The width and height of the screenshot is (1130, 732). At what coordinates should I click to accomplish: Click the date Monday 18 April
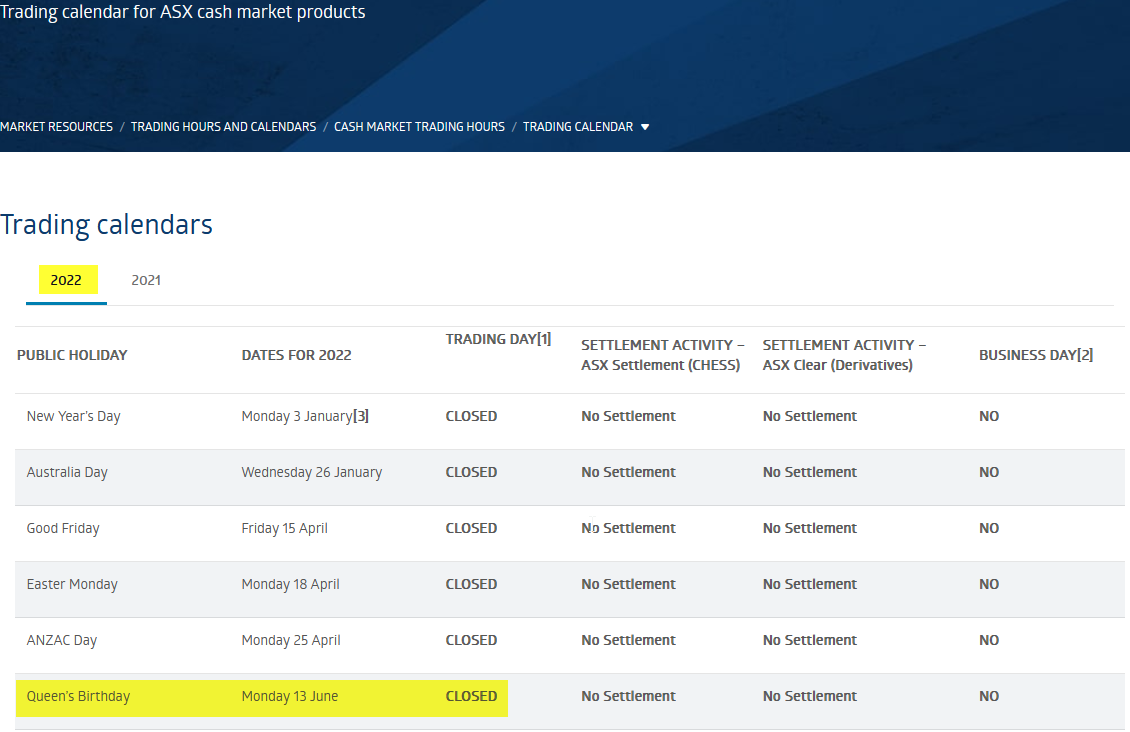290,584
